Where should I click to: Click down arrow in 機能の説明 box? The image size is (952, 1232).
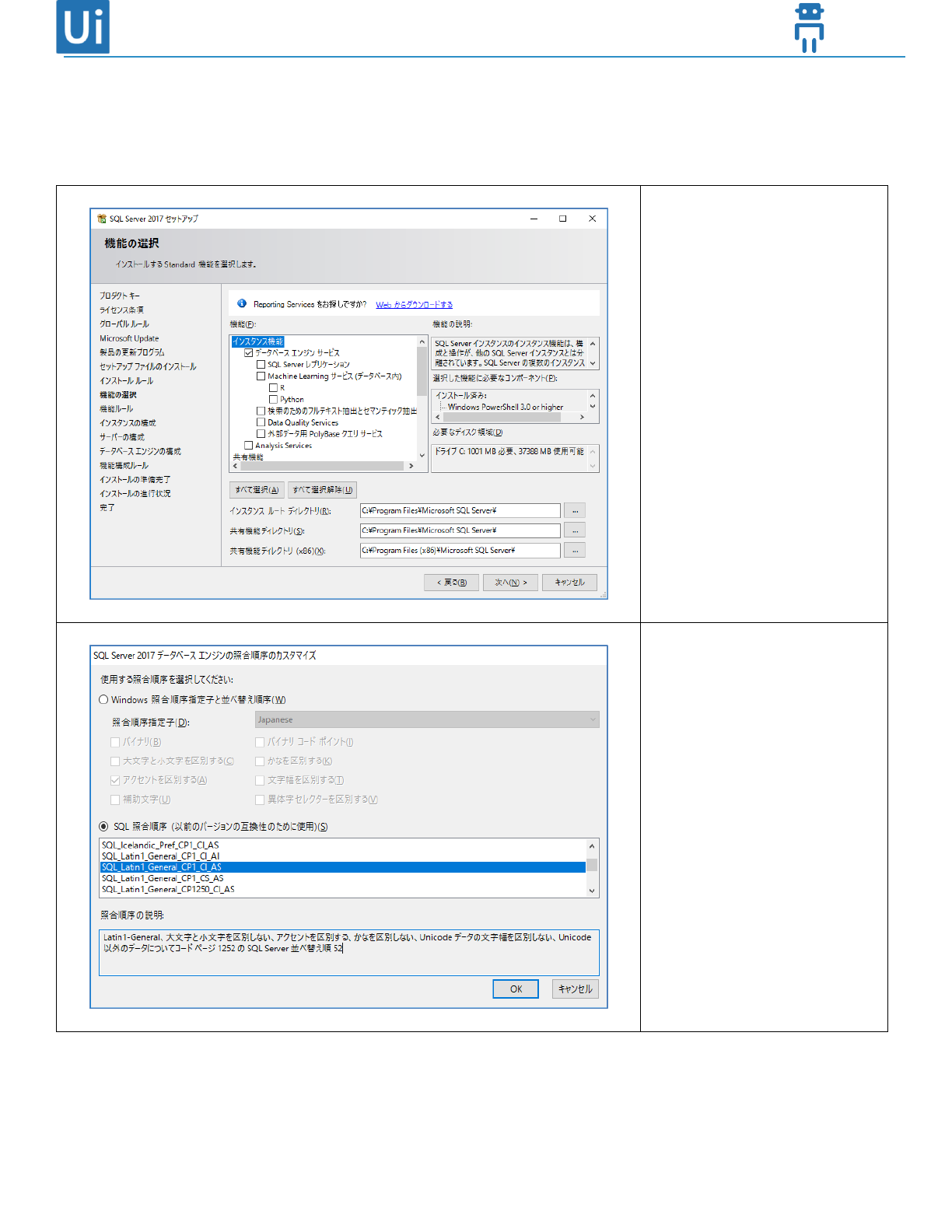click(x=593, y=363)
